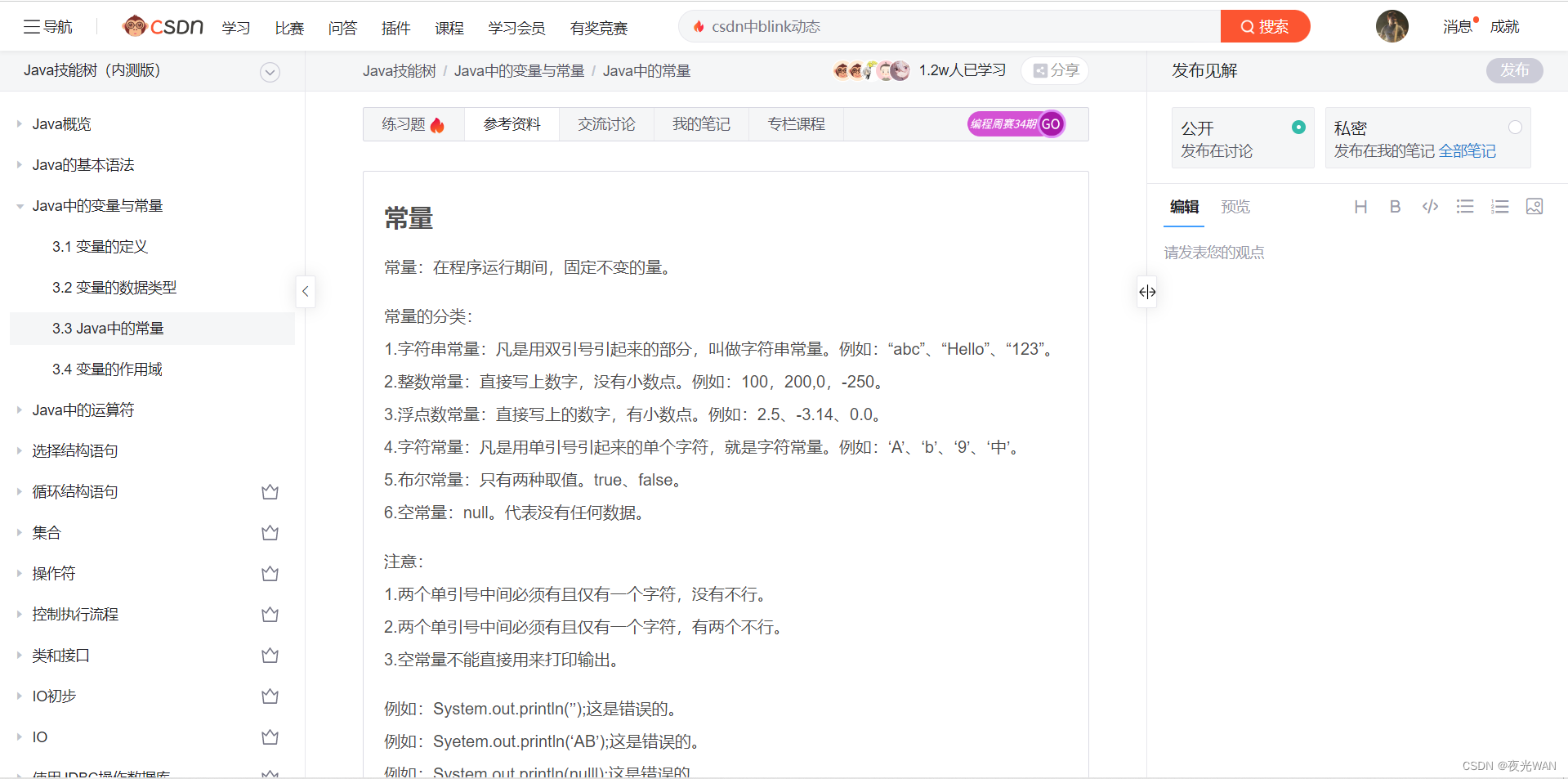Open 插件 in the top navigation
The width and height of the screenshot is (1568, 779).
(x=395, y=28)
